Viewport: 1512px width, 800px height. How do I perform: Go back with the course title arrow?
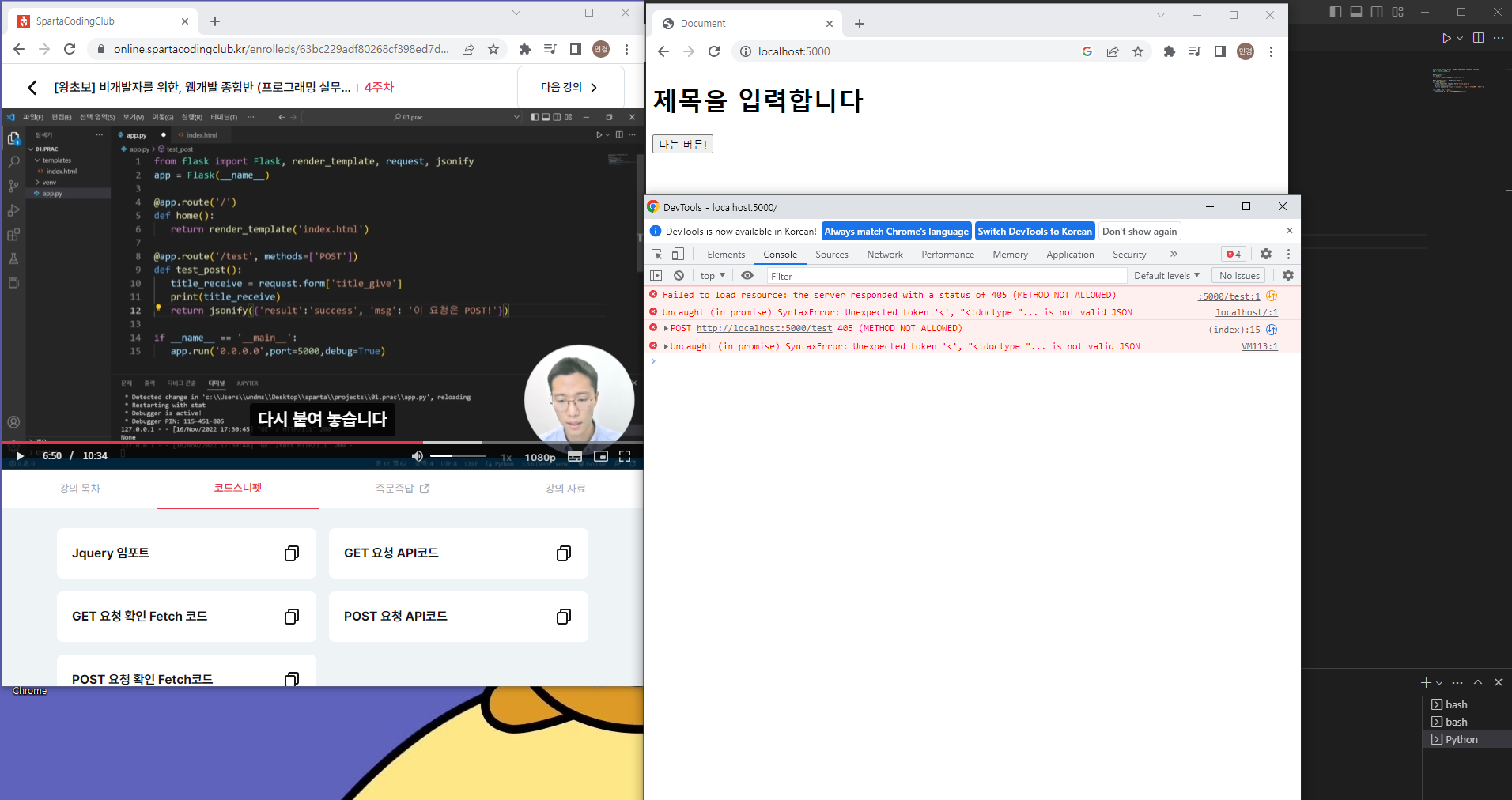click(32, 87)
